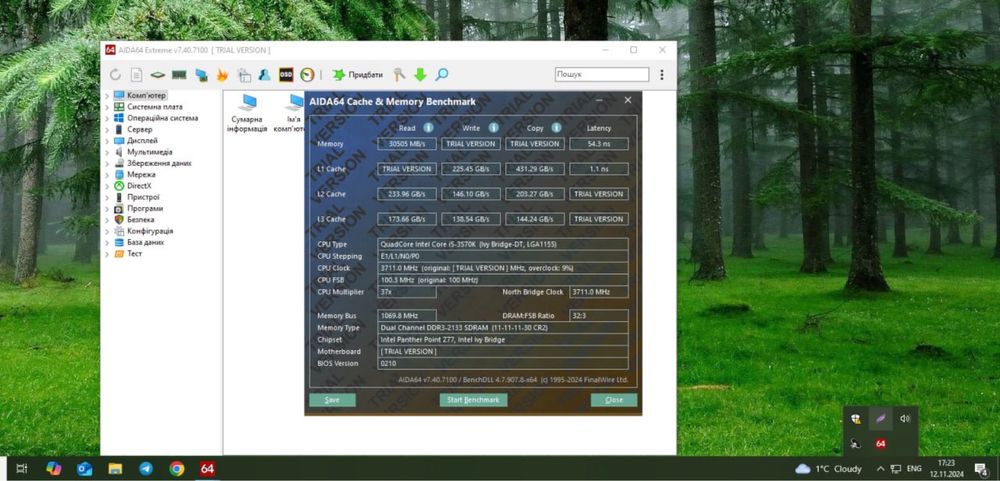Expand the DirectX tree node

coord(107,186)
